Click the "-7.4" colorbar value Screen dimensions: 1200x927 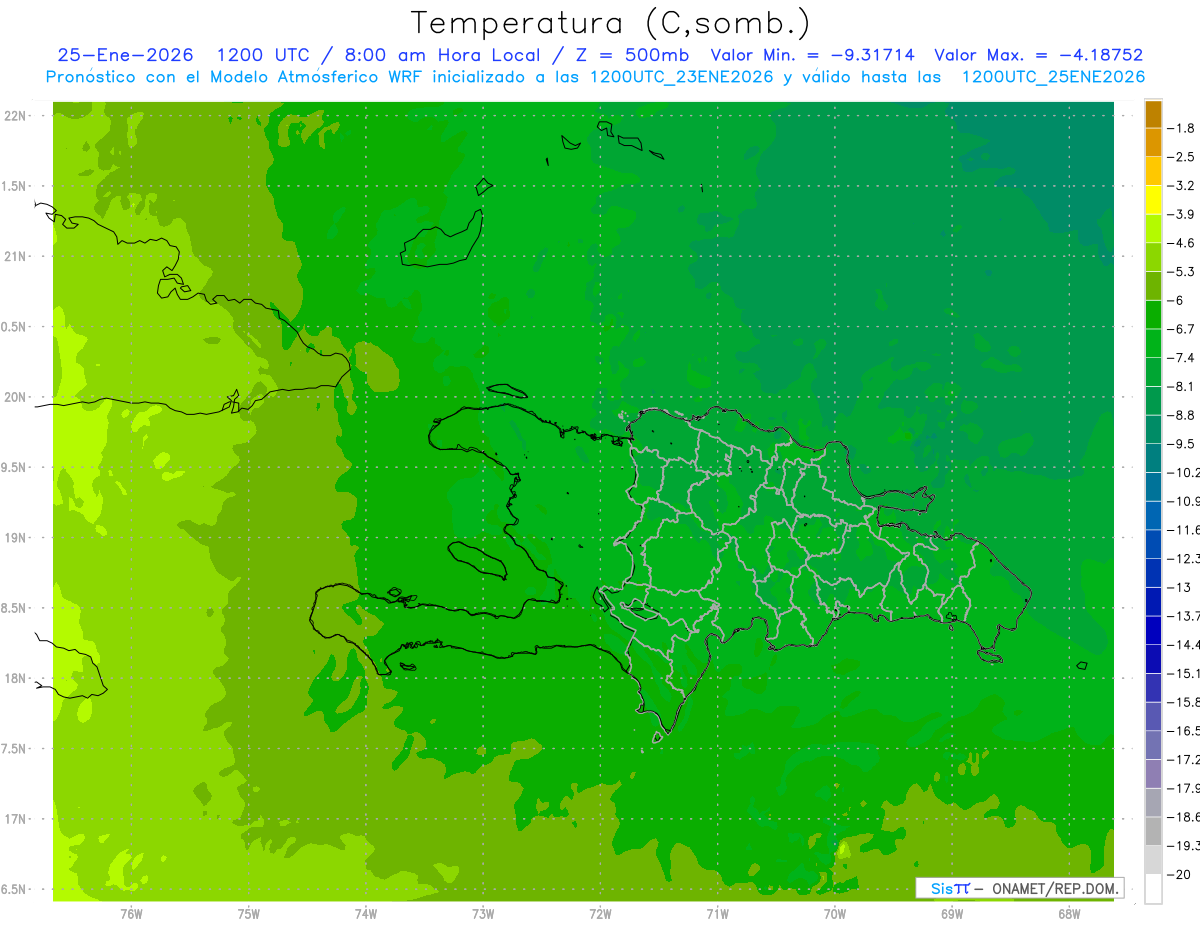1182,358
